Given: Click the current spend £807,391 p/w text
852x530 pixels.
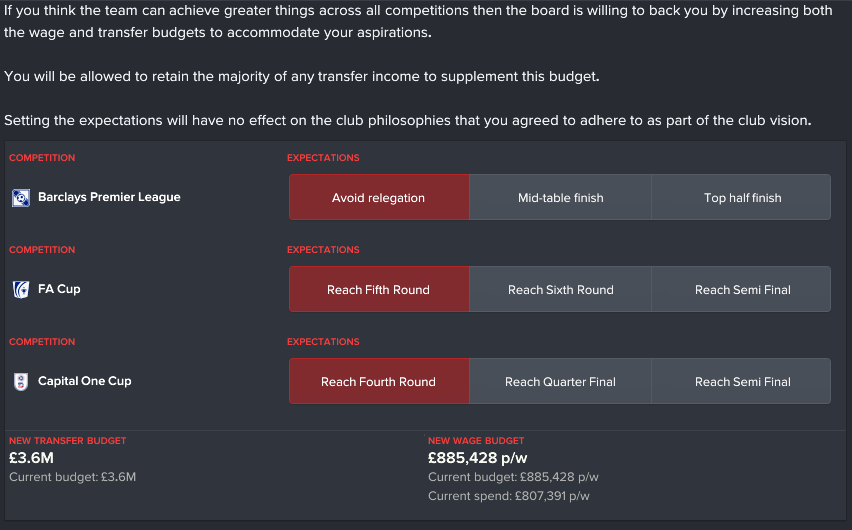Looking at the screenshot, I should [508, 496].
